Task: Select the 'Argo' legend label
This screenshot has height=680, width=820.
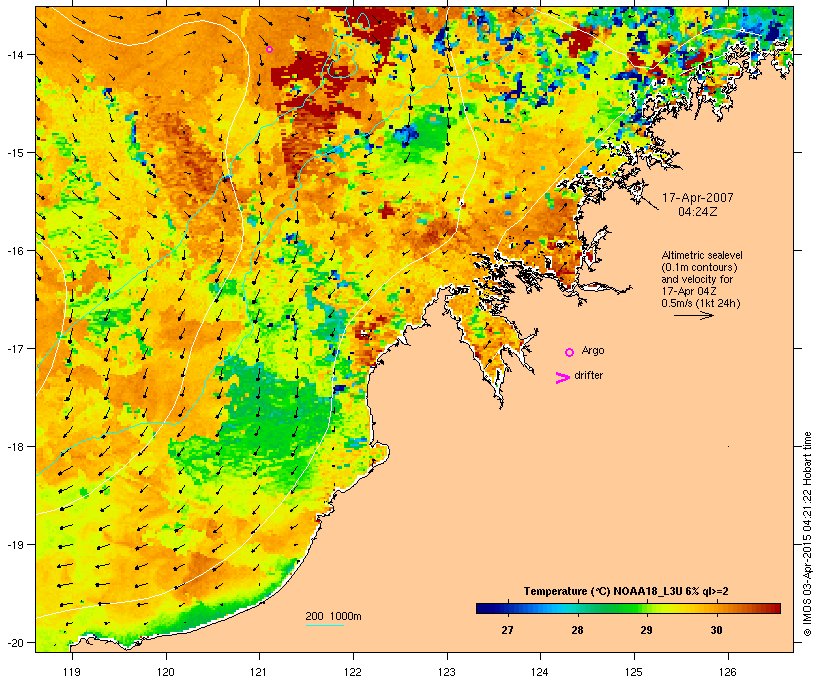Action: (x=593, y=350)
